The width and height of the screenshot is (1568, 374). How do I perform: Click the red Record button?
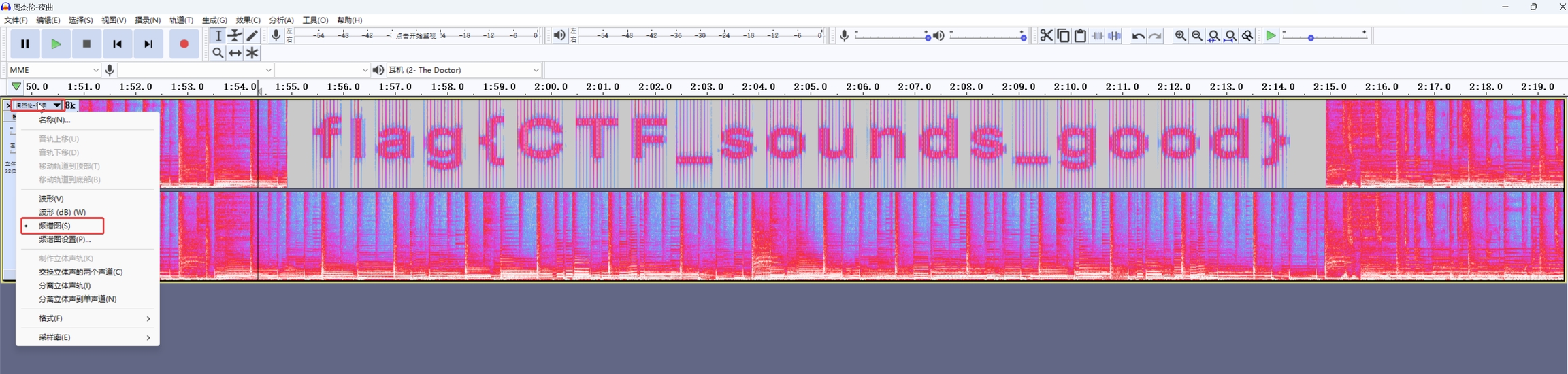click(x=184, y=44)
